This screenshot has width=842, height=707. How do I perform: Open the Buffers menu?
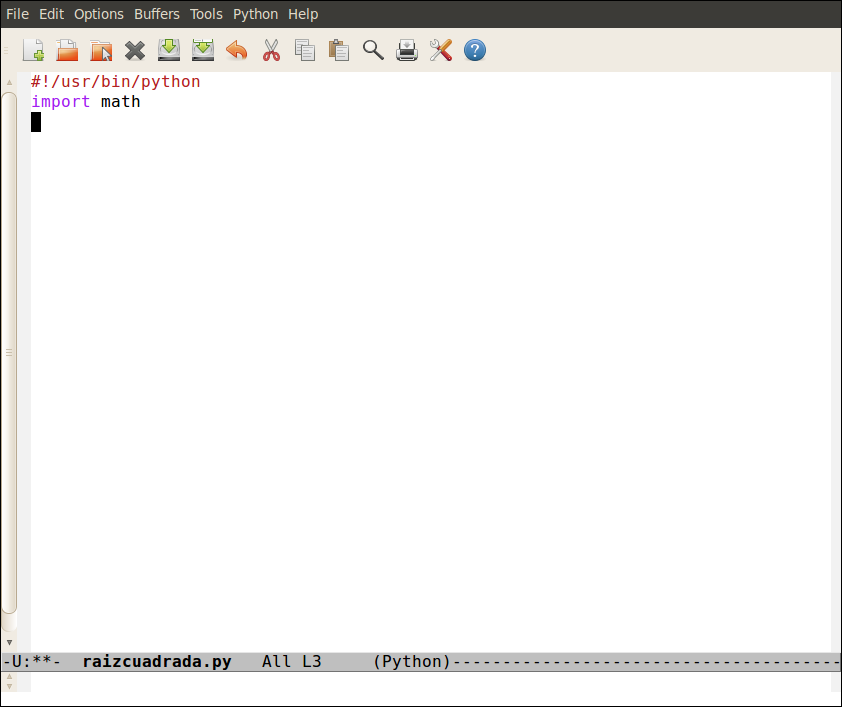point(157,14)
